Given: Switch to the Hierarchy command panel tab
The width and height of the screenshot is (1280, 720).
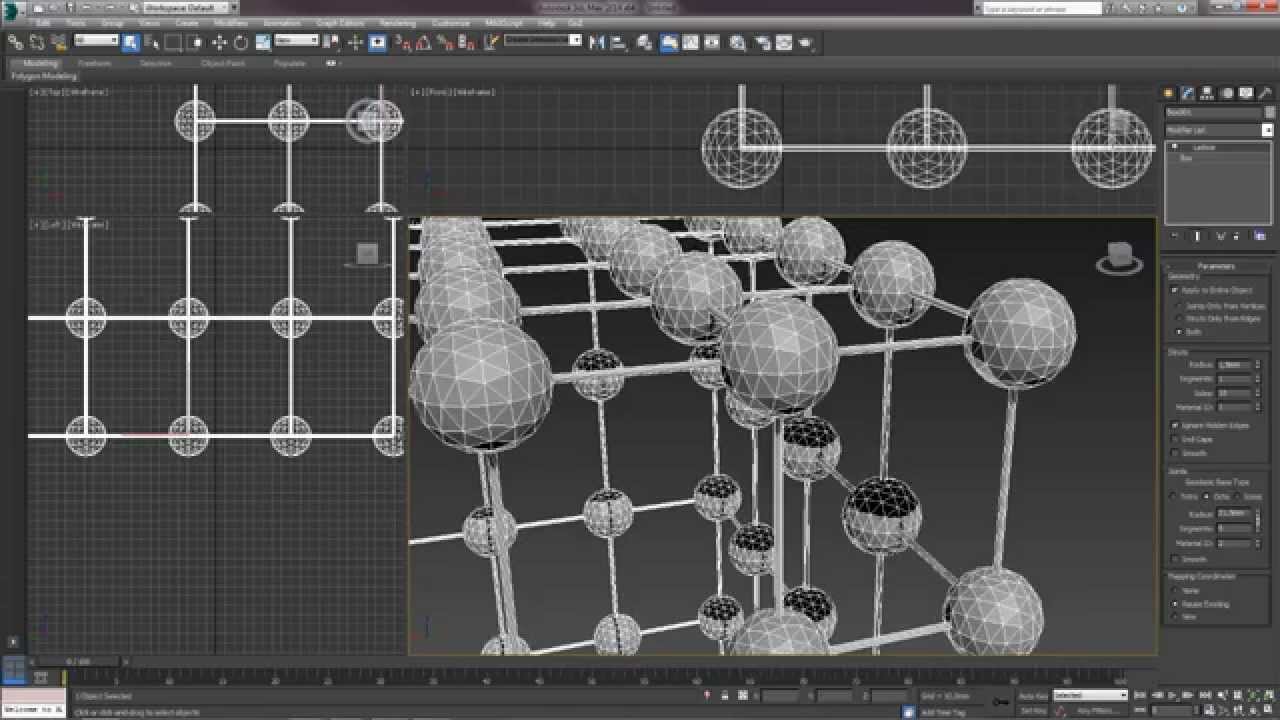Looking at the screenshot, I should [x=1207, y=93].
